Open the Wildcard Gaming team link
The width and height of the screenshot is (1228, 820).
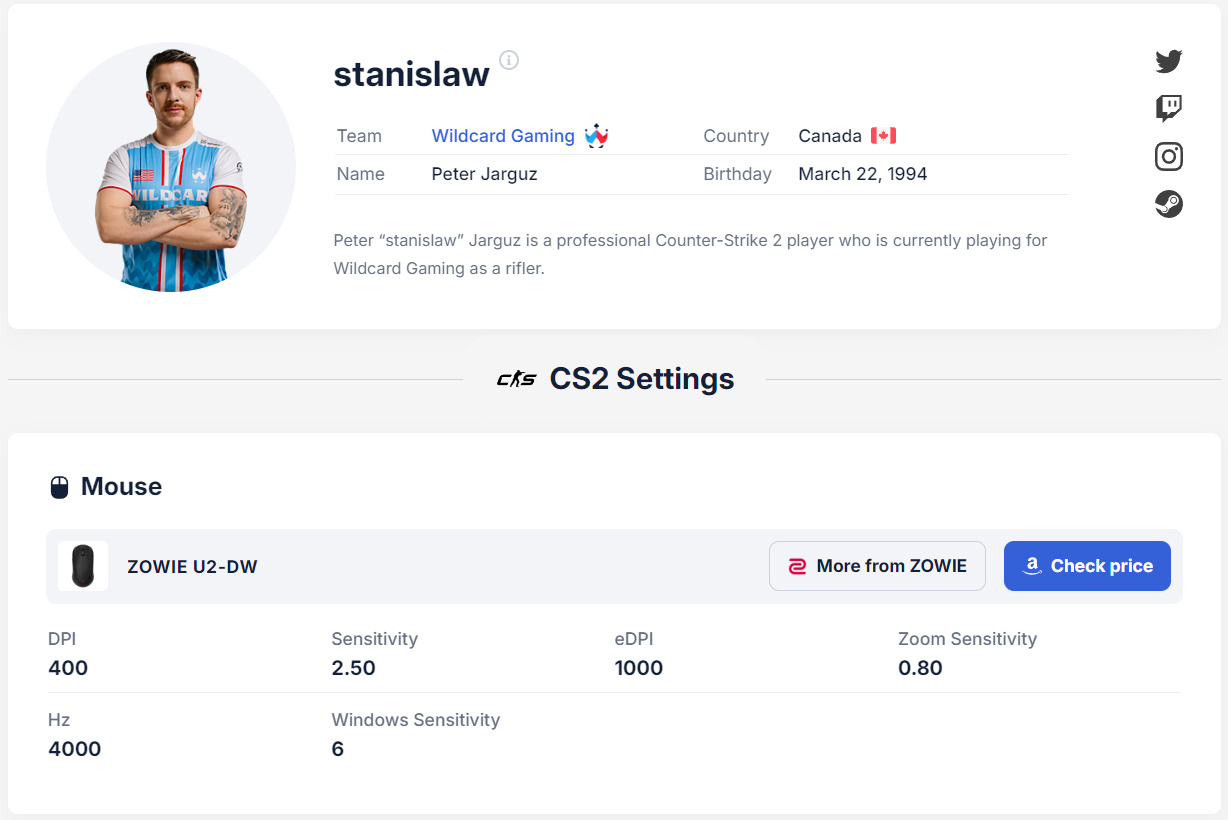503,136
